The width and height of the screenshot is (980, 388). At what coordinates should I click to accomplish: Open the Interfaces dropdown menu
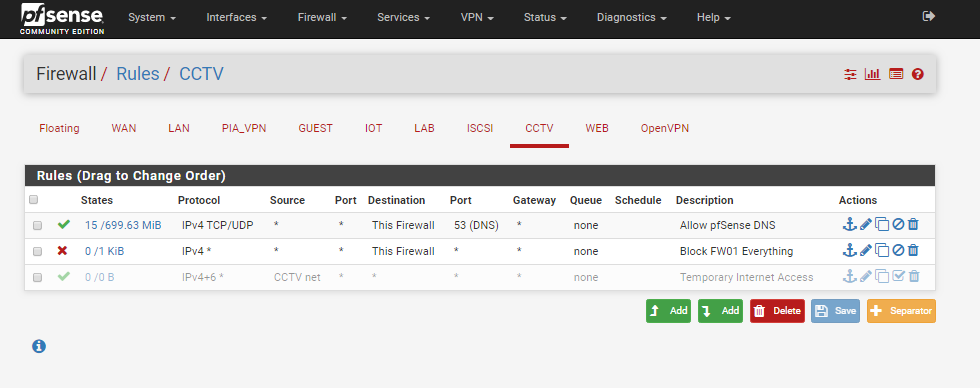click(x=236, y=18)
